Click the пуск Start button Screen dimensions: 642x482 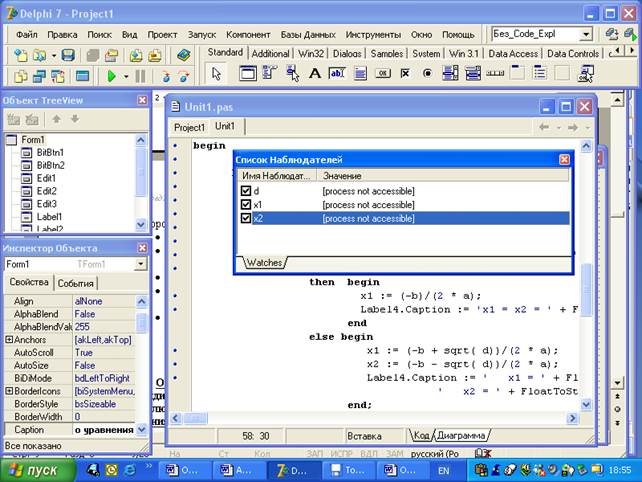tap(33, 469)
